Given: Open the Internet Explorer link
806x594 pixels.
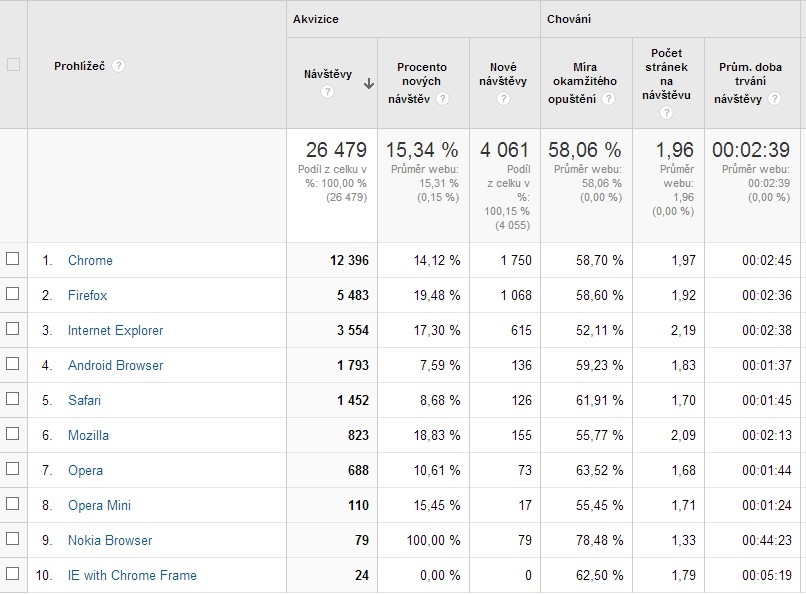Looking at the screenshot, I should tap(115, 330).
